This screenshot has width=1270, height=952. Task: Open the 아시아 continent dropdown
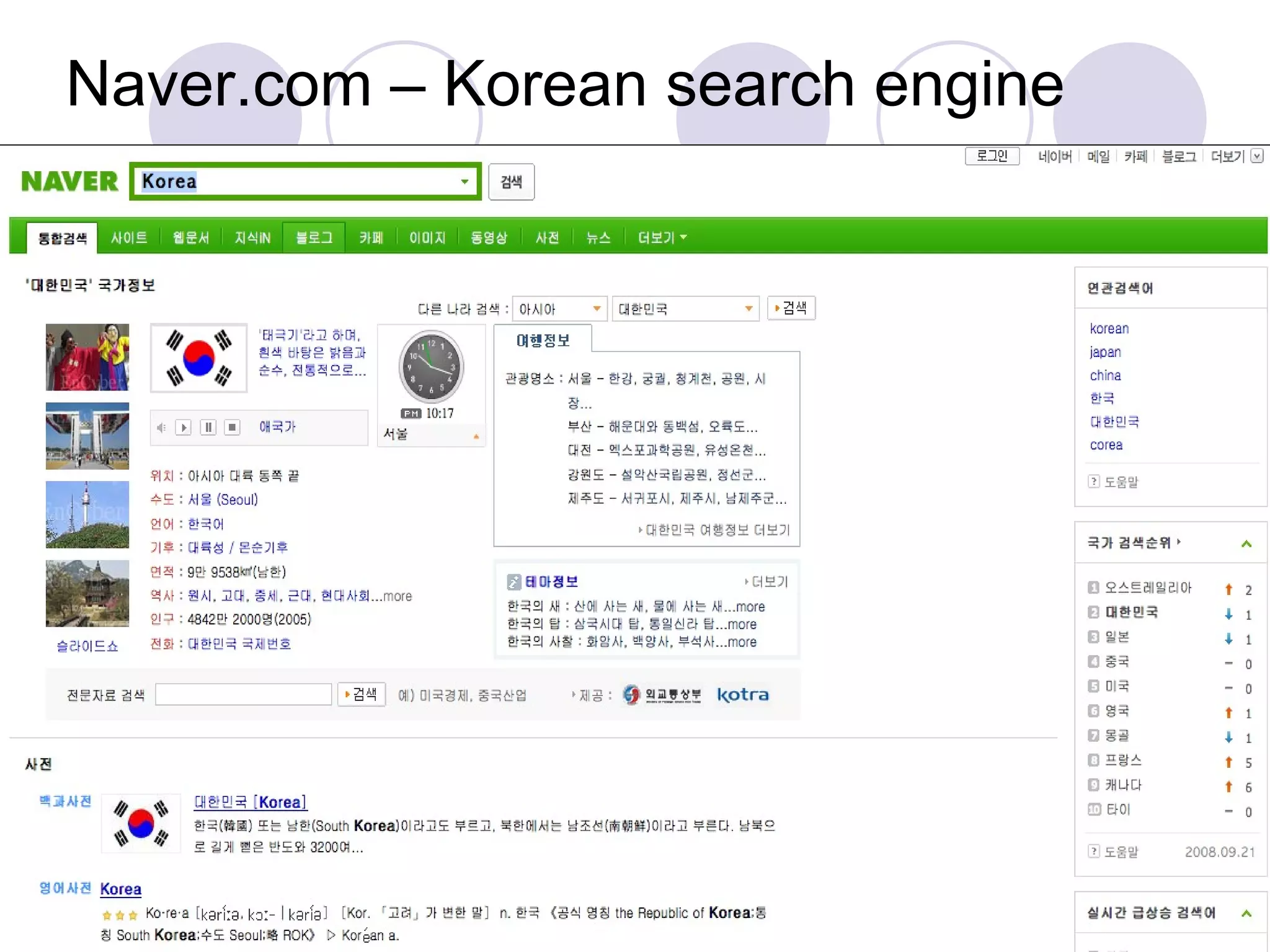click(x=559, y=309)
